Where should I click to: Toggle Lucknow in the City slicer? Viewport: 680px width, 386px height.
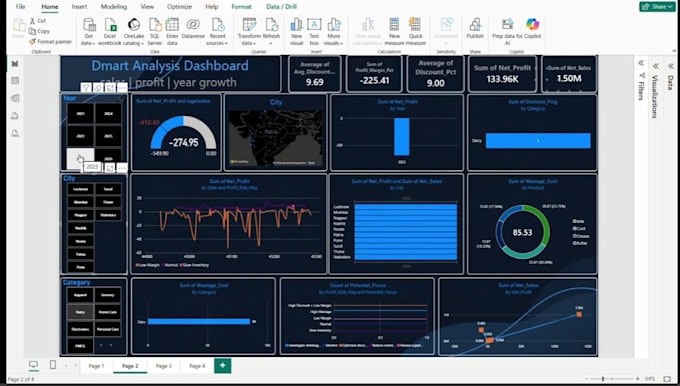(x=81, y=189)
